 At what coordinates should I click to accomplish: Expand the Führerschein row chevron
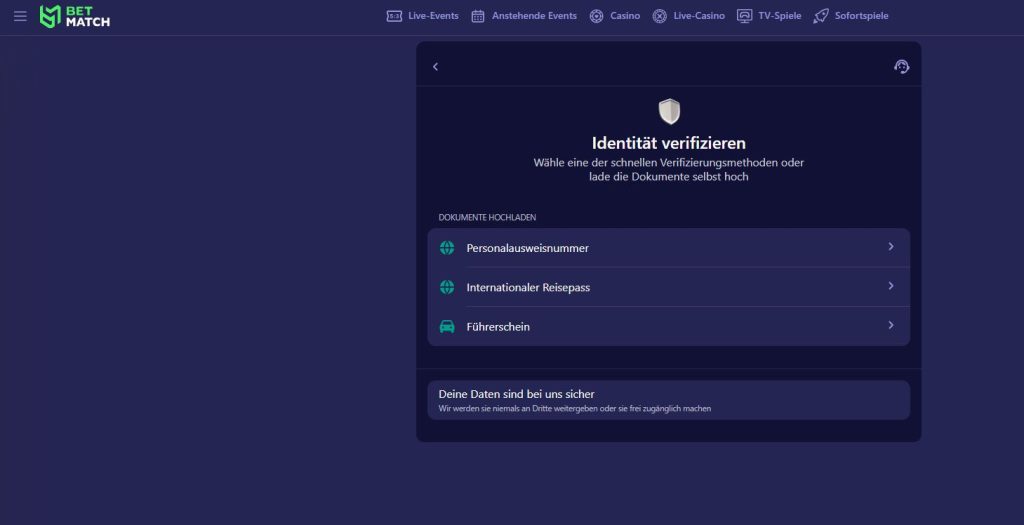pyautogui.click(x=890, y=326)
